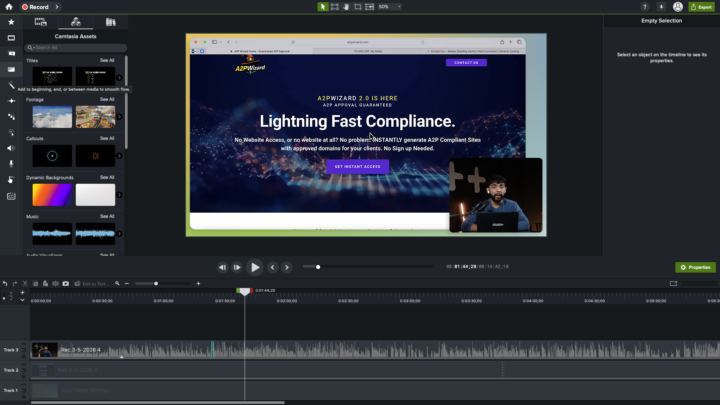Click the timeline zoom slider handle

[155, 283]
